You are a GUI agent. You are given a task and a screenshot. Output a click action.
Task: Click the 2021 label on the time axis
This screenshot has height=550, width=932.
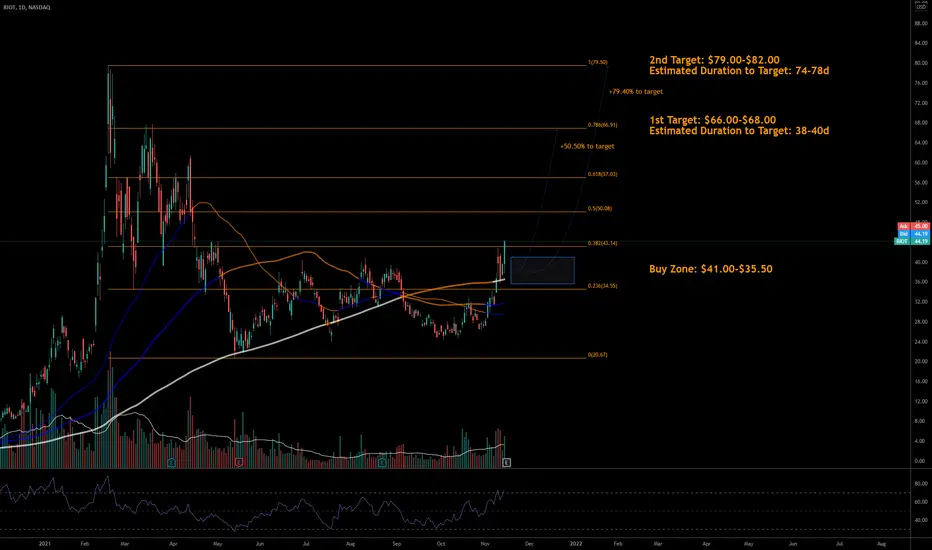tap(45, 543)
